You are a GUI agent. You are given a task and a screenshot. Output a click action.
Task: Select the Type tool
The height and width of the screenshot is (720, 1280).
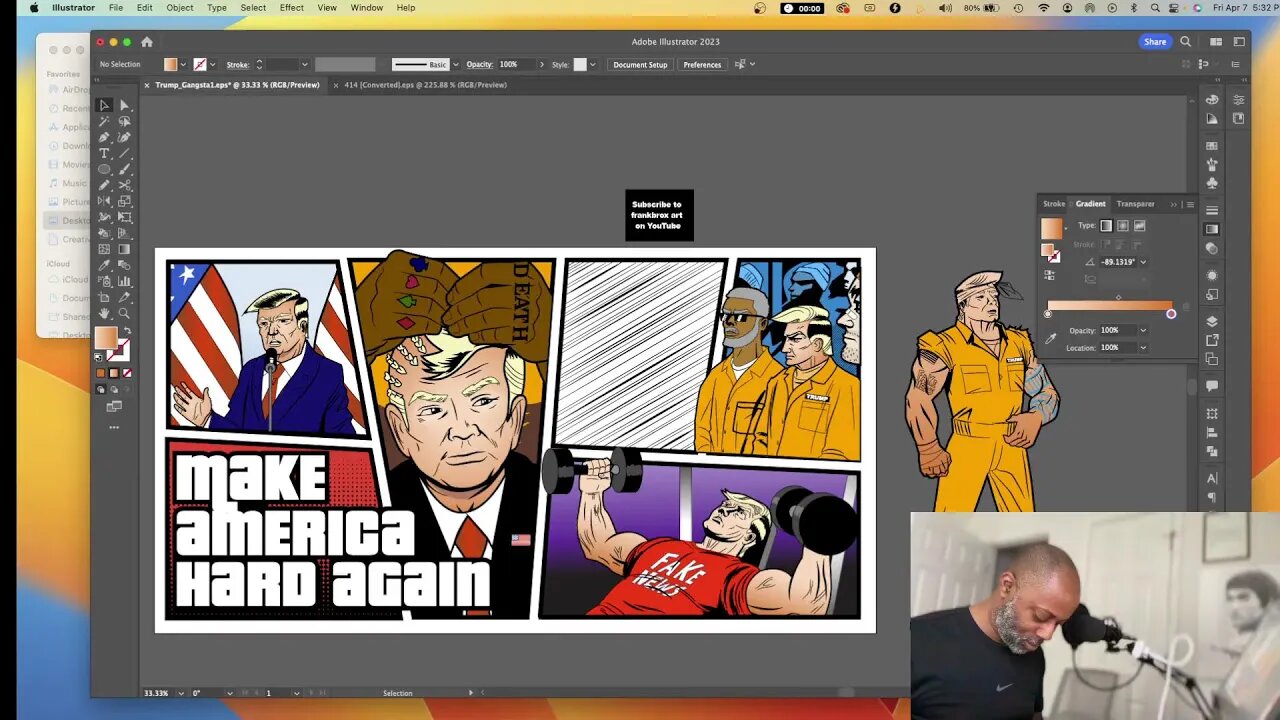104,153
